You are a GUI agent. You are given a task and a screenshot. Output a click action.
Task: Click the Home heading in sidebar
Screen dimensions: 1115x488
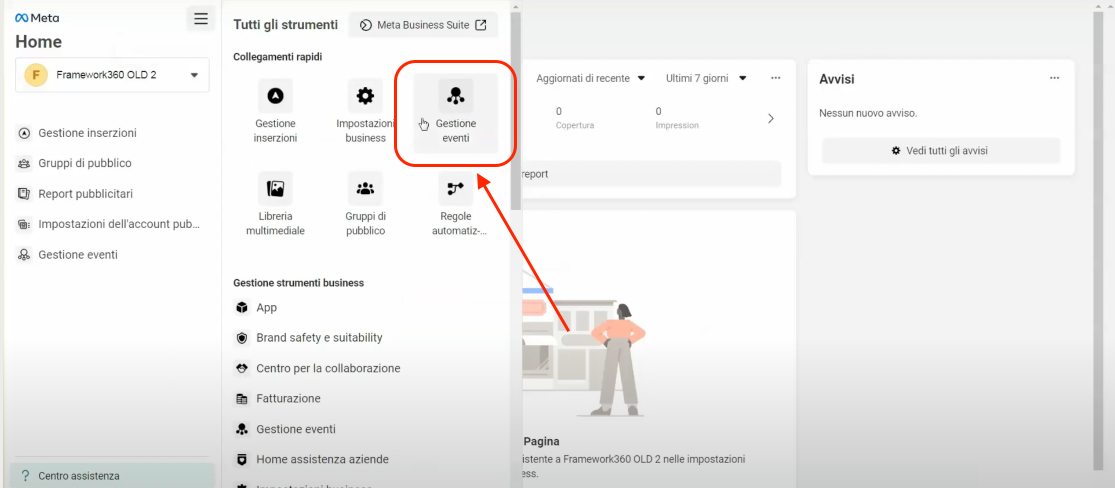pyautogui.click(x=38, y=42)
